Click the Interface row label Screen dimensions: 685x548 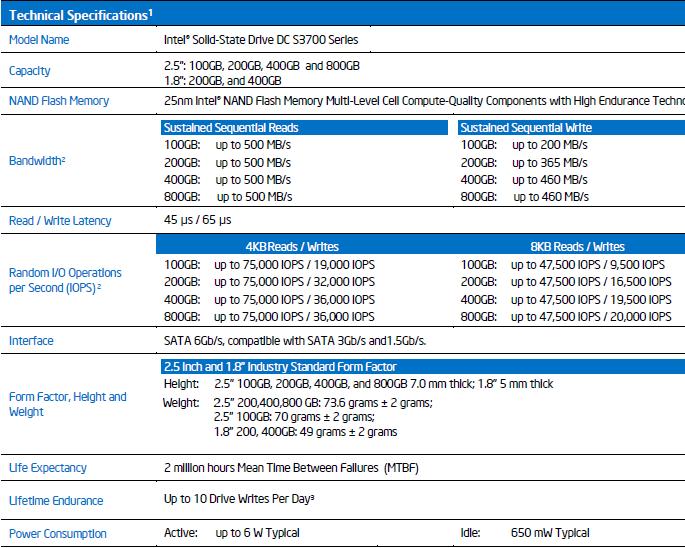pos(31,341)
